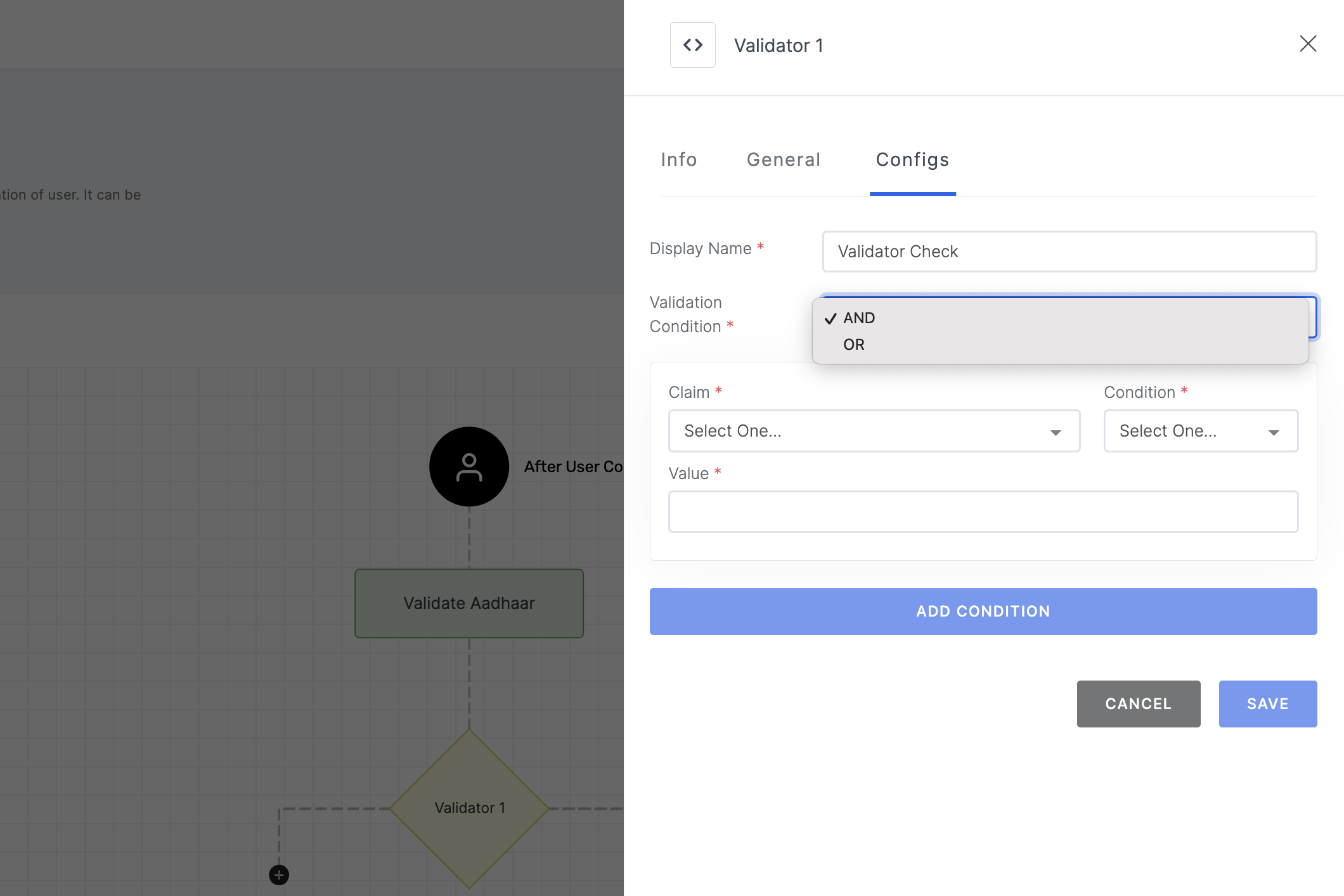Switch to the General tab
Screen dimensions: 1344x896
pyautogui.click(x=784, y=160)
